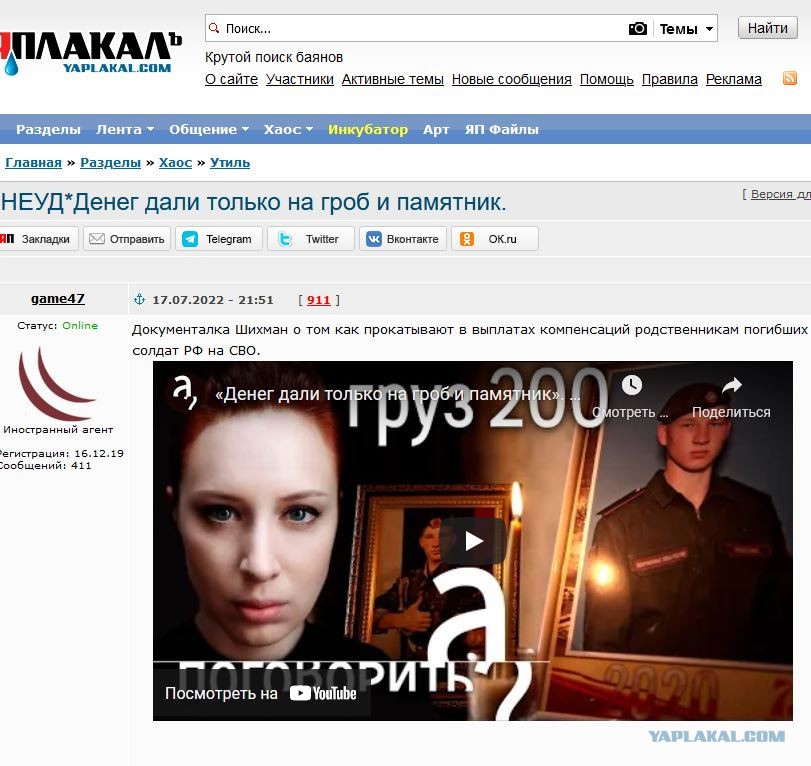Click the camera image-search icon
Image resolution: width=811 pixels, height=766 pixels.
[x=638, y=28]
